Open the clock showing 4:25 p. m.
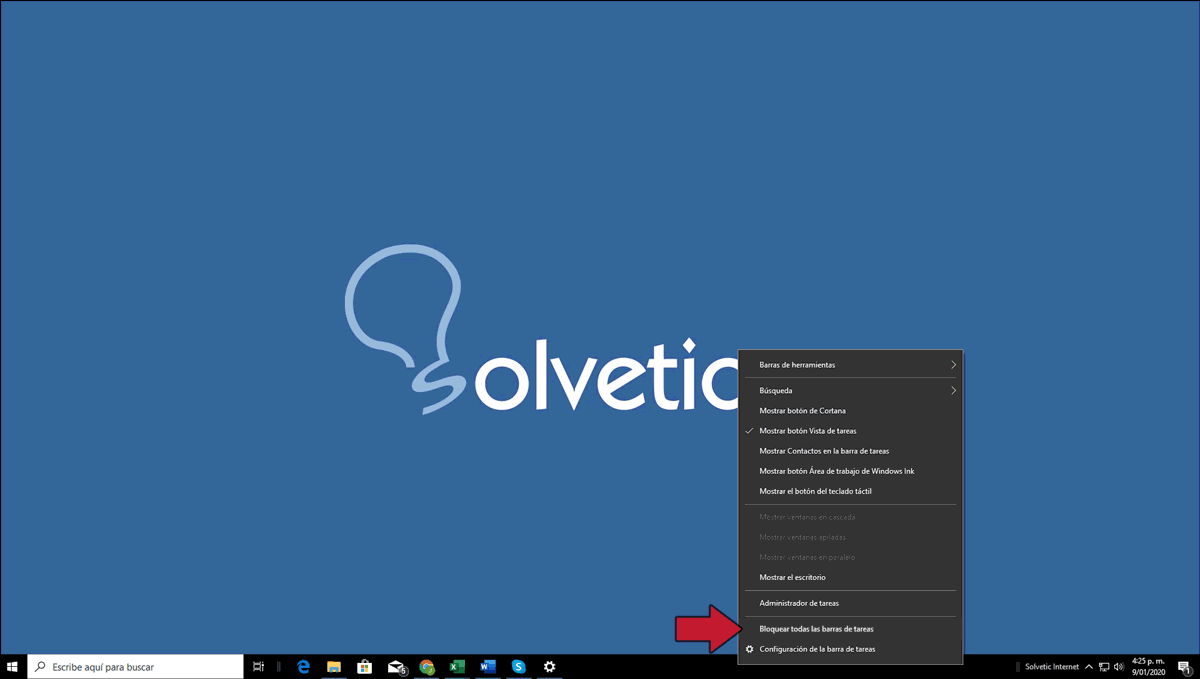This screenshot has width=1200, height=679. coord(1148,666)
